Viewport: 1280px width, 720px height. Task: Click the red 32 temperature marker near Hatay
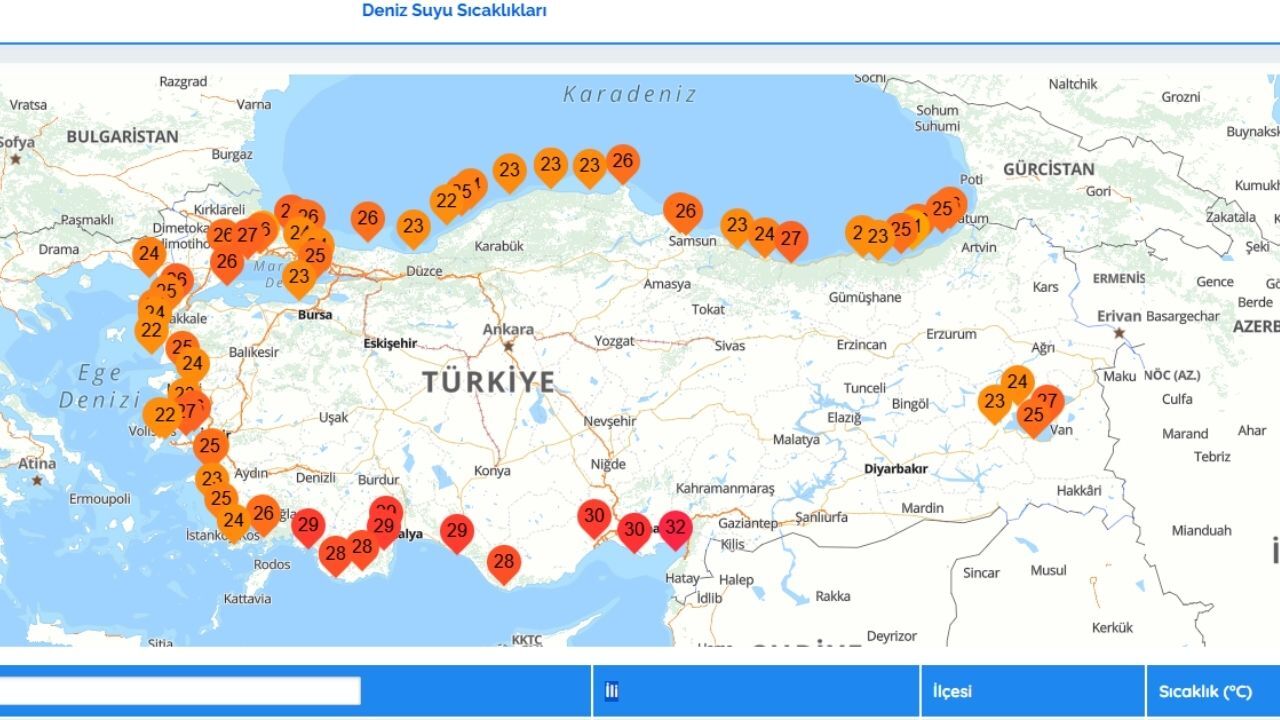pyautogui.click(x=676, y=529)
